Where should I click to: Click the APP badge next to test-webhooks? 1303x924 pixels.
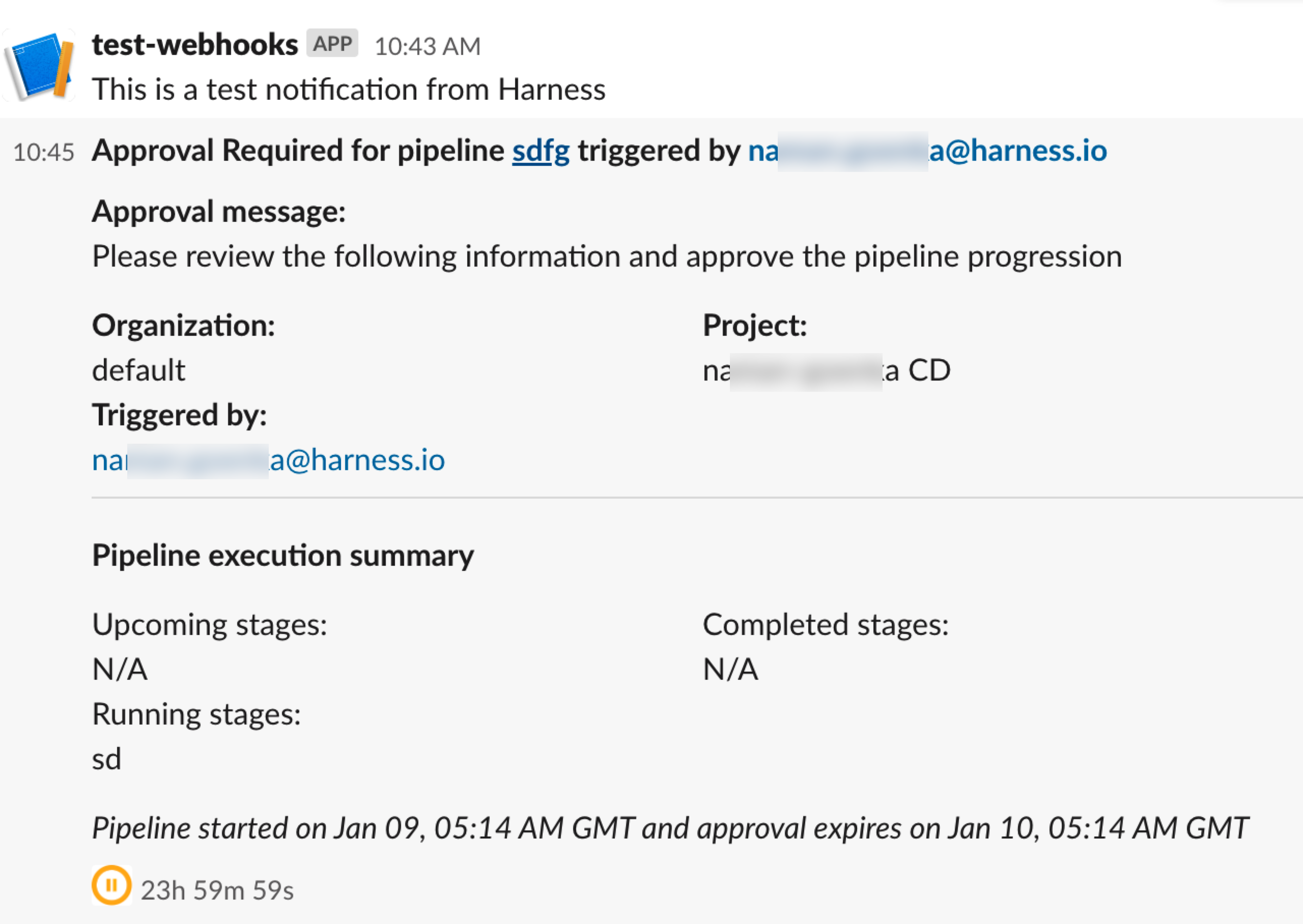(332, 43)
